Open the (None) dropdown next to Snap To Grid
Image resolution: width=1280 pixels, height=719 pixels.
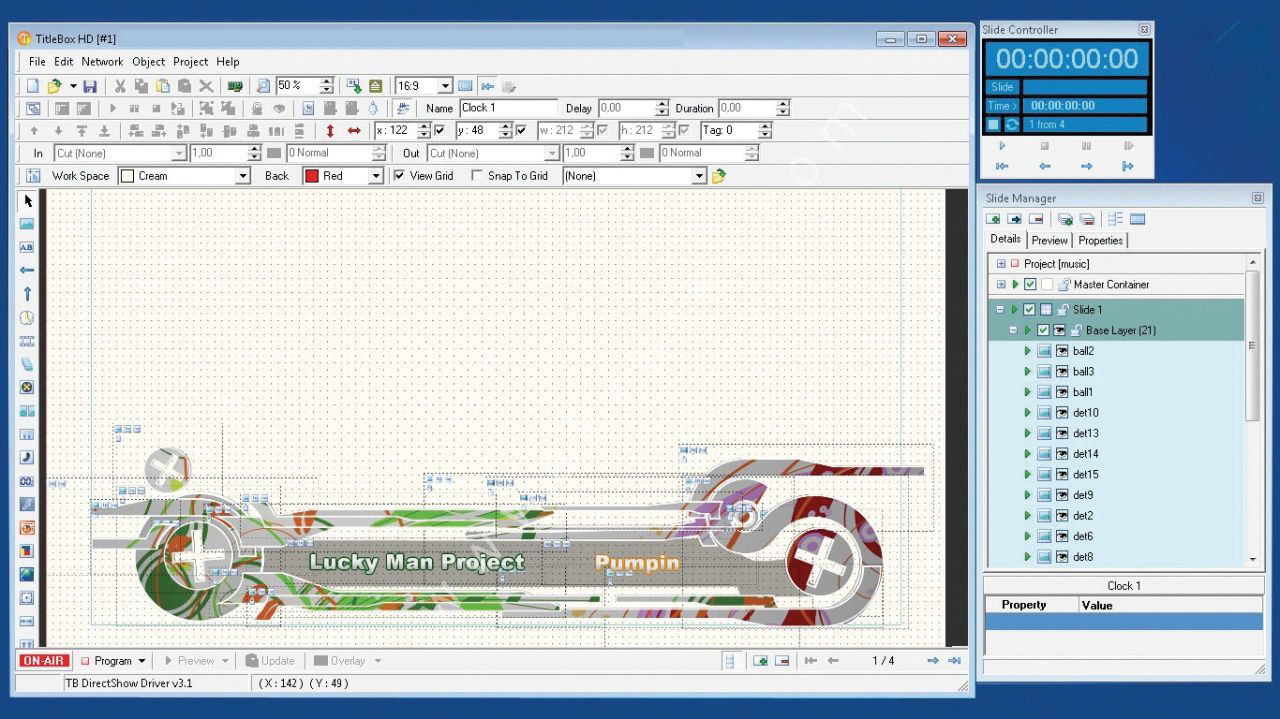tap(699, 176)
